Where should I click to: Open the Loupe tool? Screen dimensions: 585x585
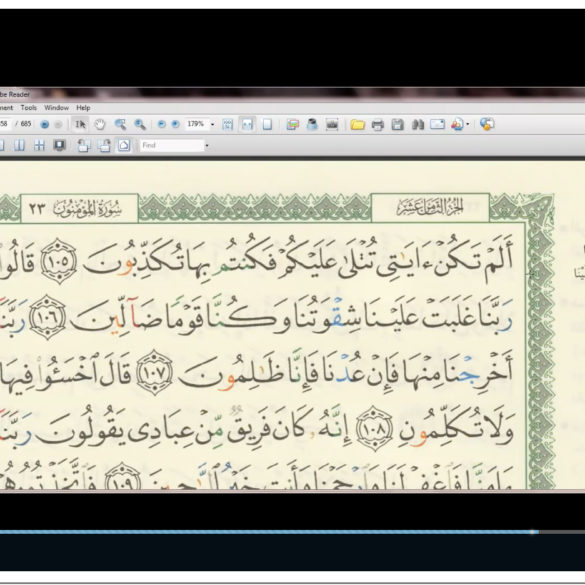[312, 124]
